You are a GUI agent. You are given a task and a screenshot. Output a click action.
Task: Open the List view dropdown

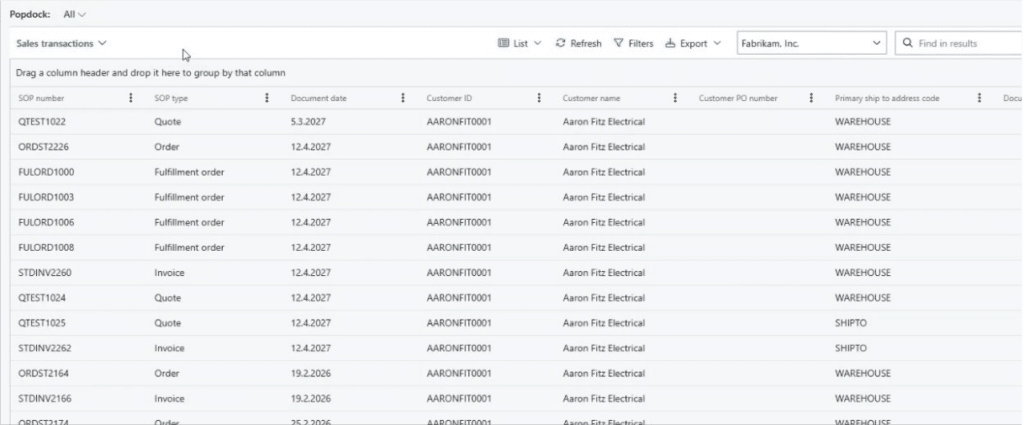(x=520, y=43)
